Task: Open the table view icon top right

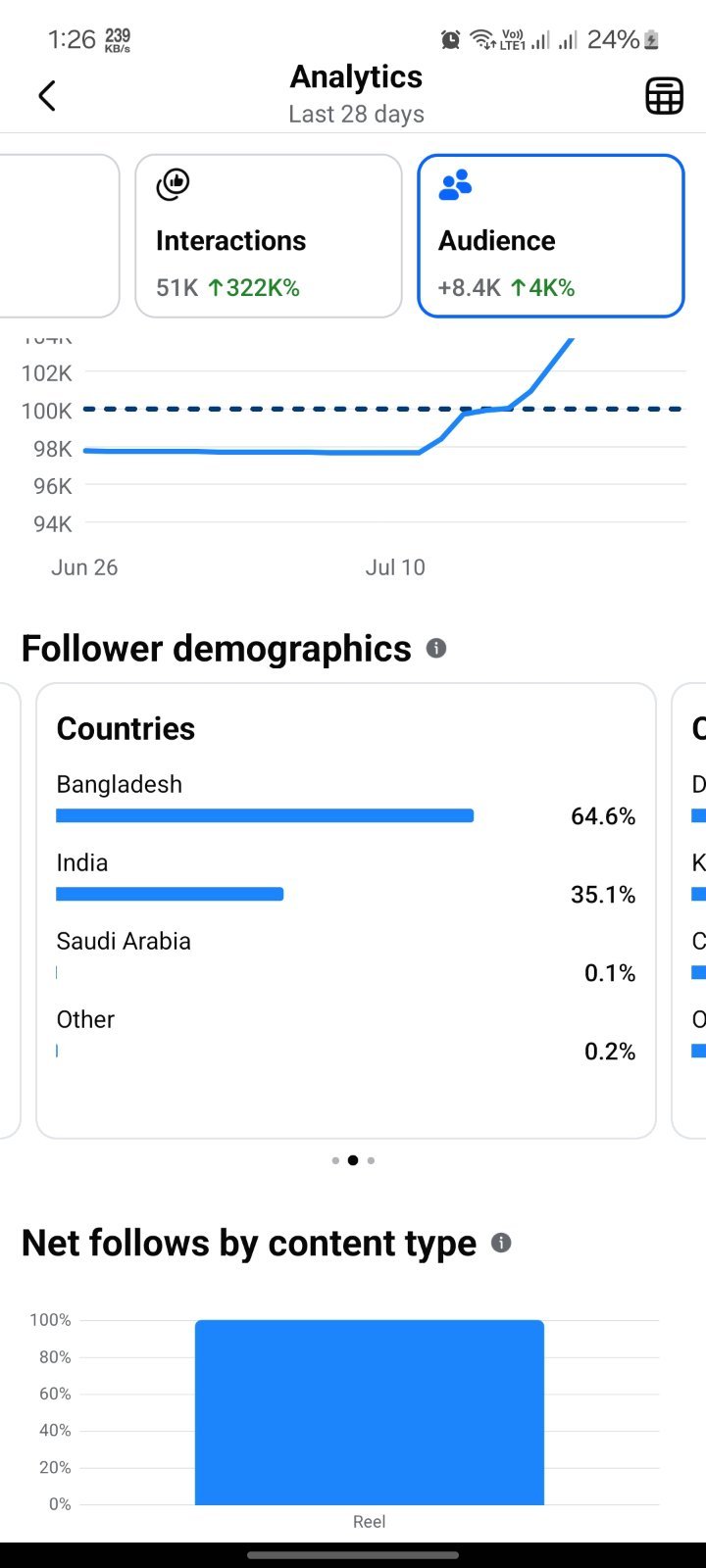Action: pyautogui.click(x=664, y=96)
